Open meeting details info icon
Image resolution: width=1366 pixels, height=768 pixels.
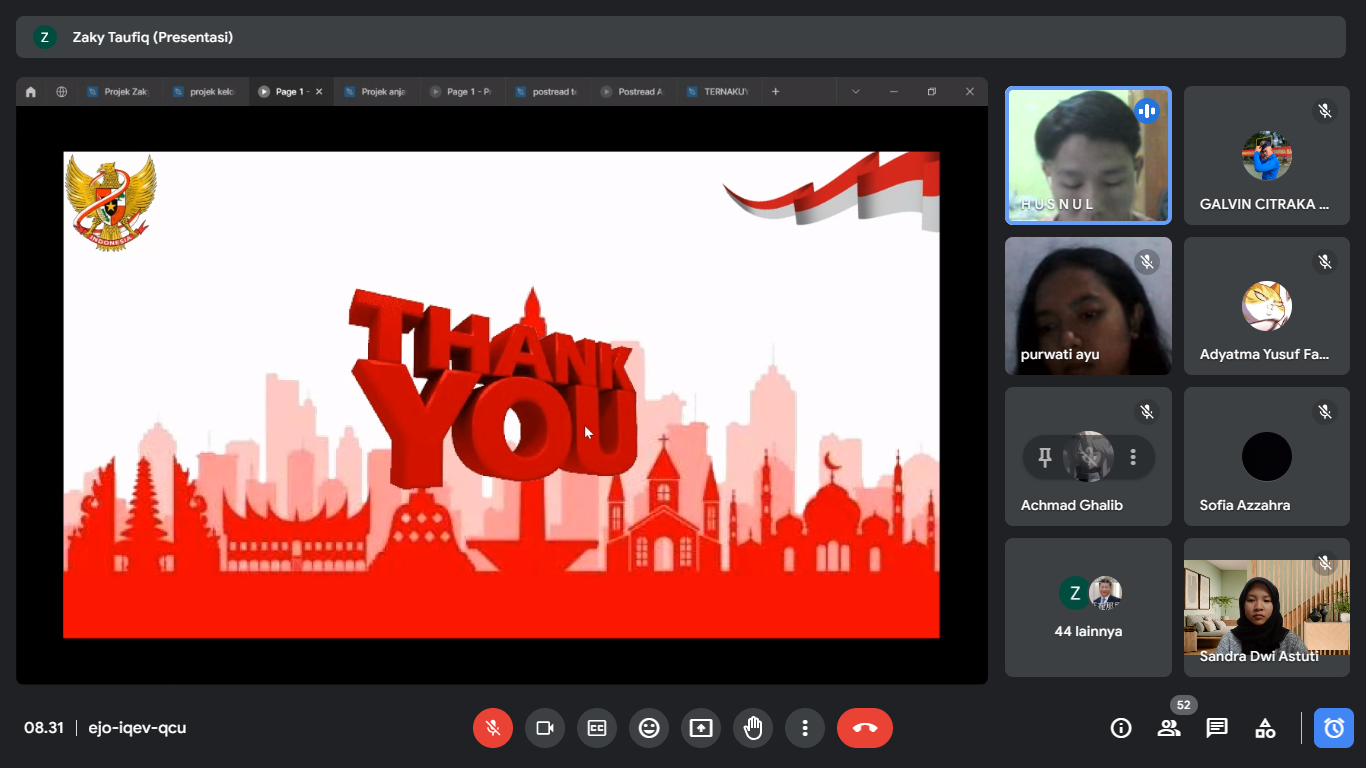pos(1121,728)
